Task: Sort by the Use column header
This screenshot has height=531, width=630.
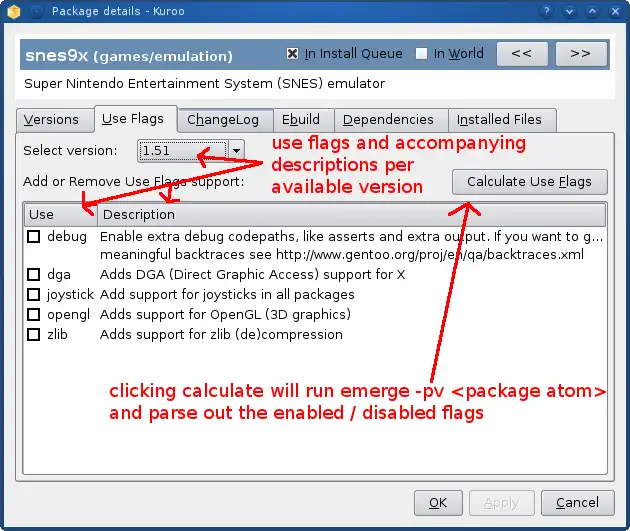Action: point(60,214)
